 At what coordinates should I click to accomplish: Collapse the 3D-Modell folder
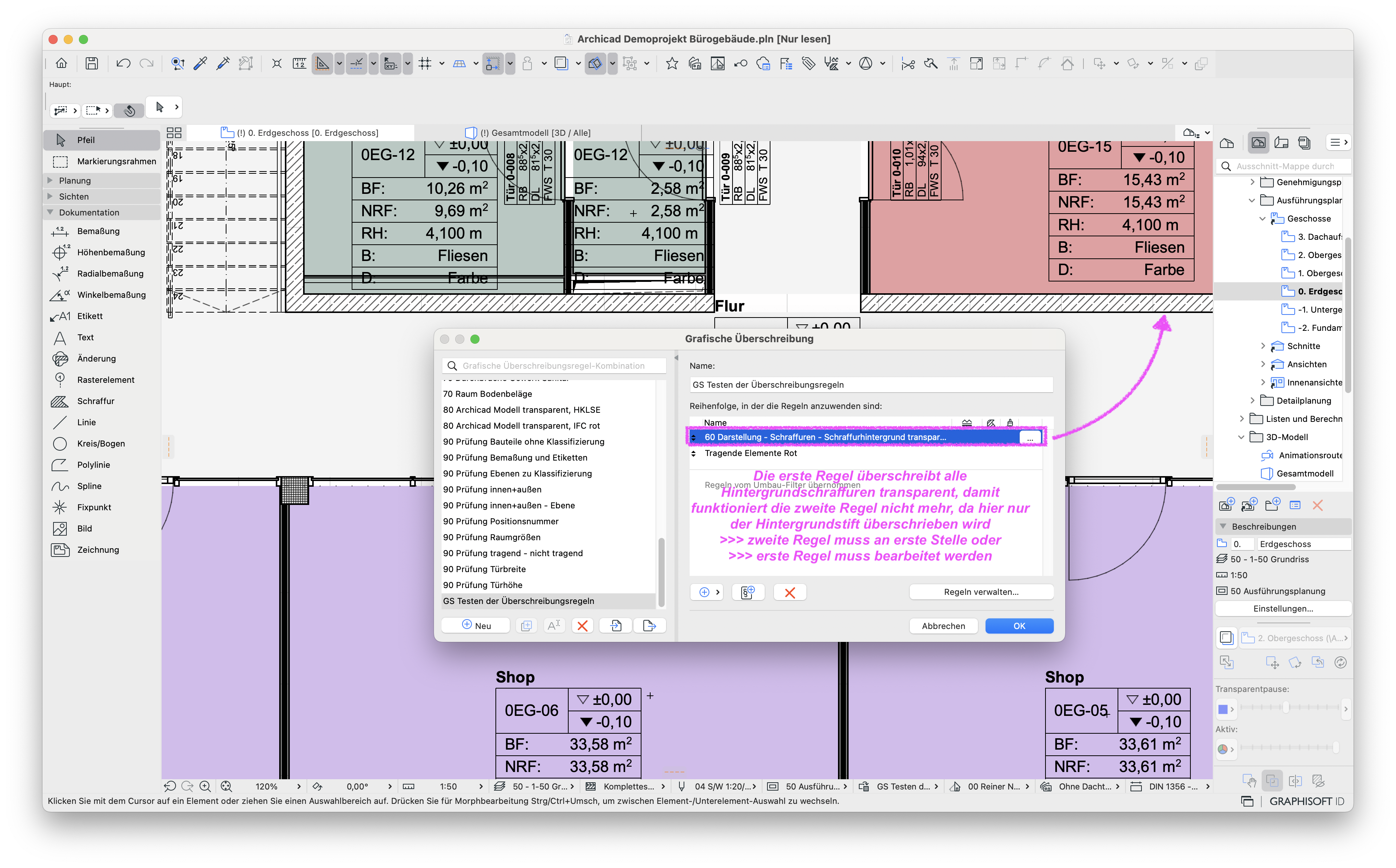(1242, 437)
